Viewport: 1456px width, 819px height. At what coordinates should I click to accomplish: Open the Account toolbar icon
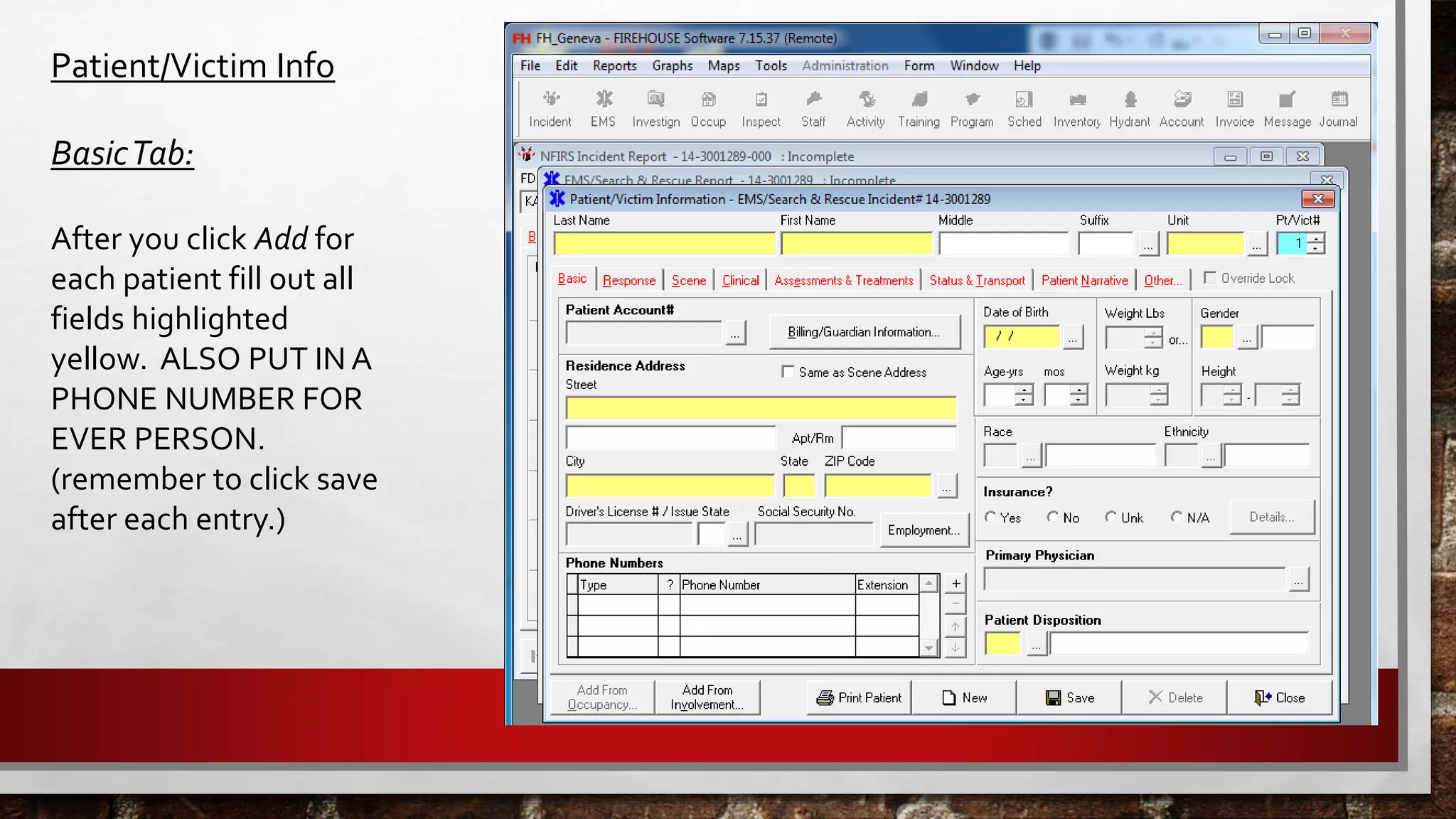(x=1182, y=109)
